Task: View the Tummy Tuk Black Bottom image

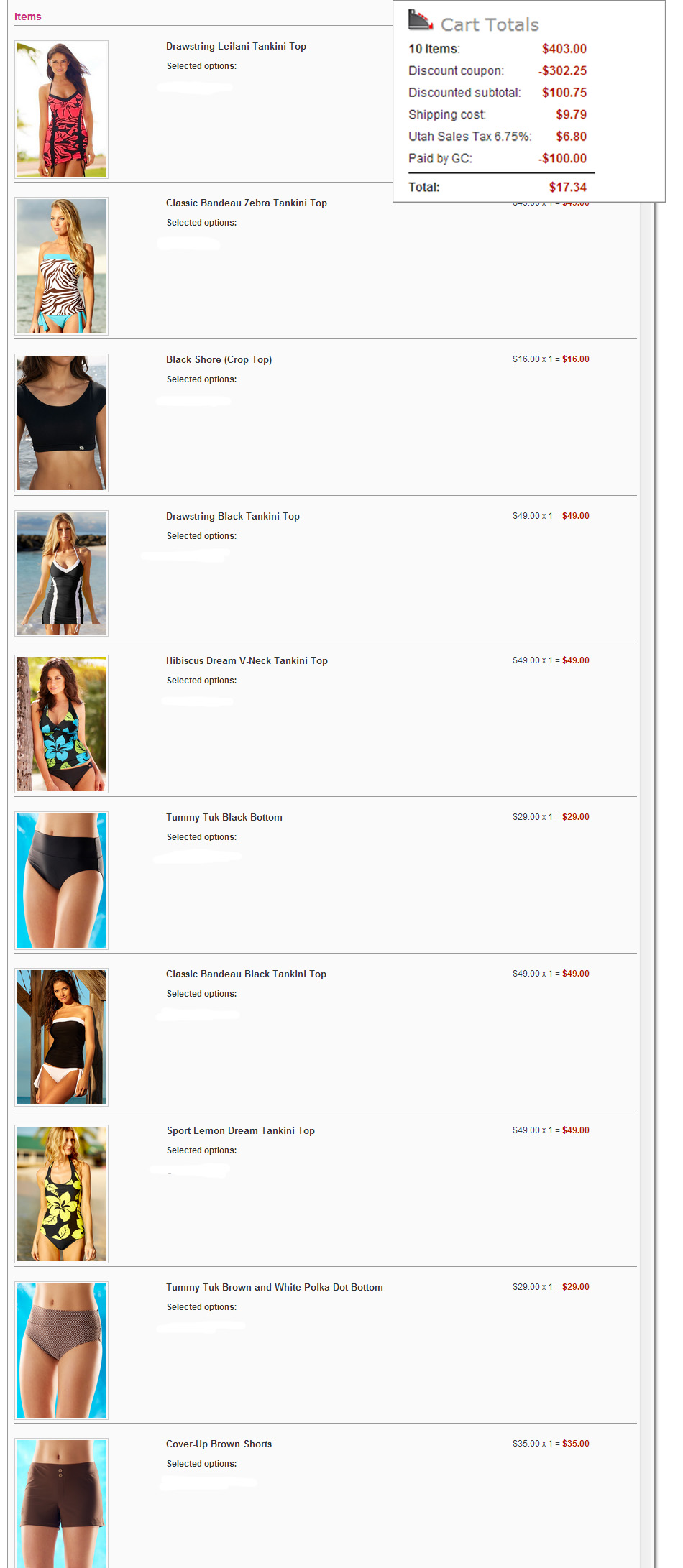Action: [x=61, y=880]
